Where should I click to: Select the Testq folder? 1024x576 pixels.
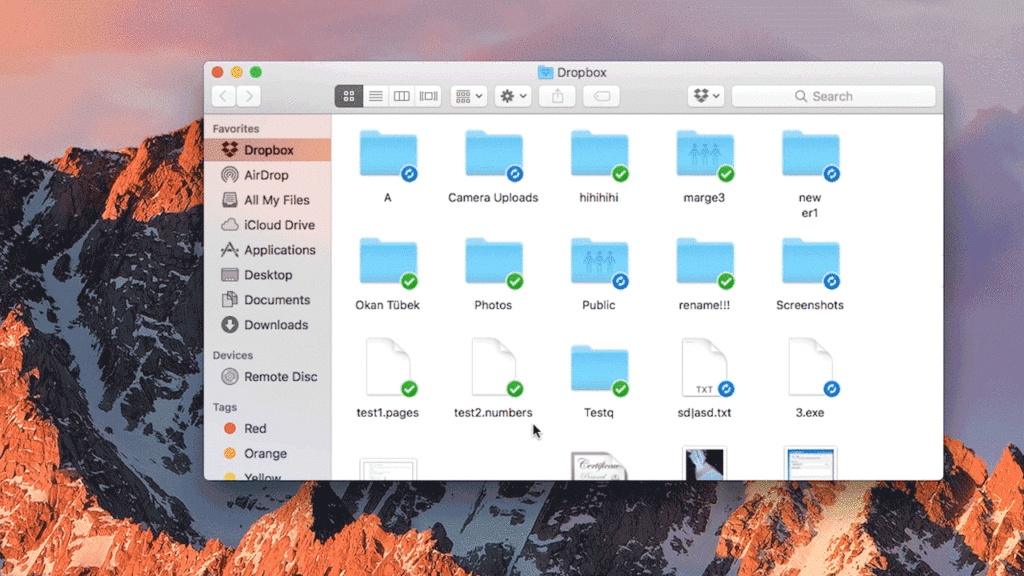[600, 370]
